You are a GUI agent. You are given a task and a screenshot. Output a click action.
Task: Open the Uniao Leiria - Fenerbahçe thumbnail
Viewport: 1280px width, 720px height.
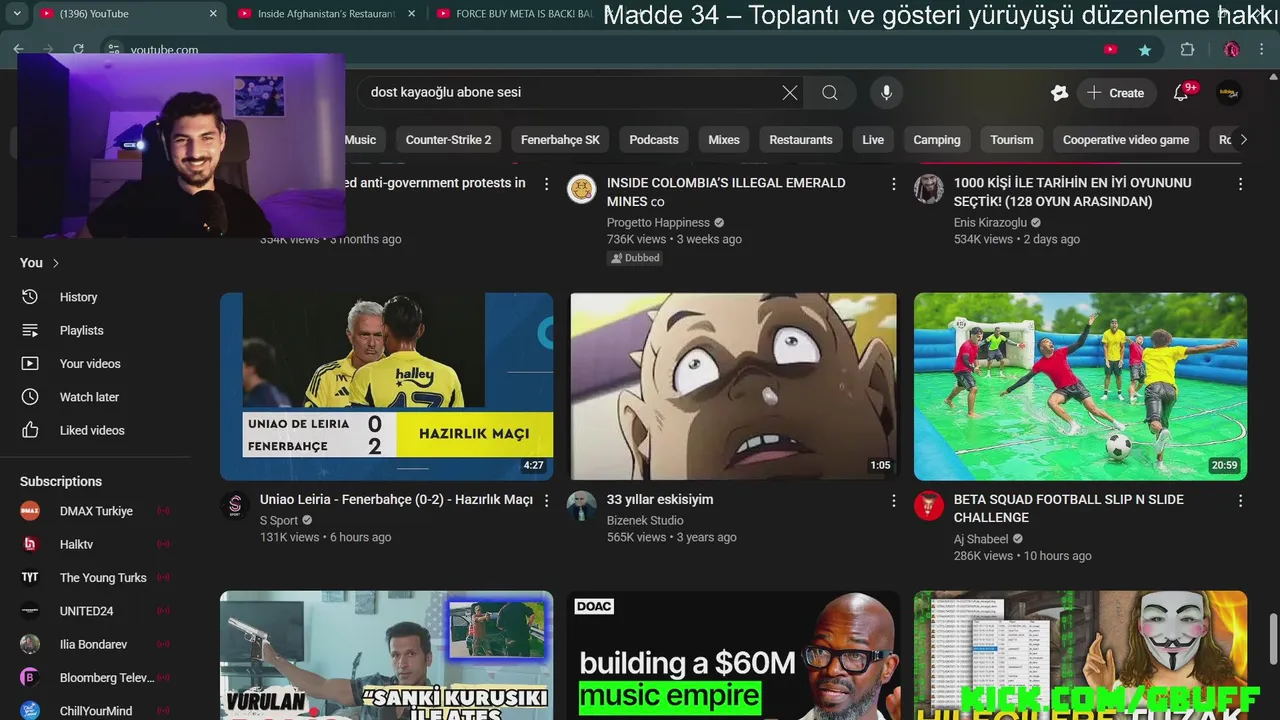point(386,386)
